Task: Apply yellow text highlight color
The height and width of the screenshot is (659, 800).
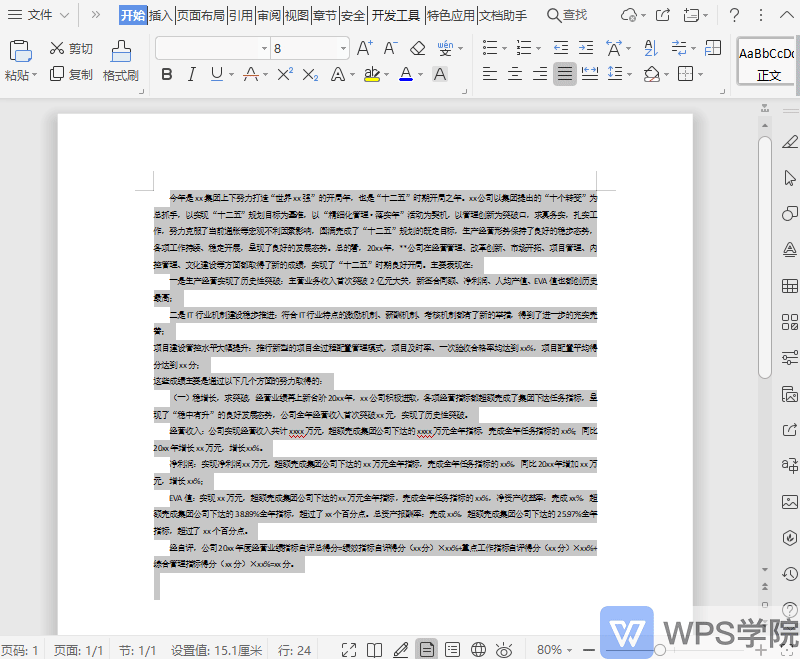Action: coord(372,74)
